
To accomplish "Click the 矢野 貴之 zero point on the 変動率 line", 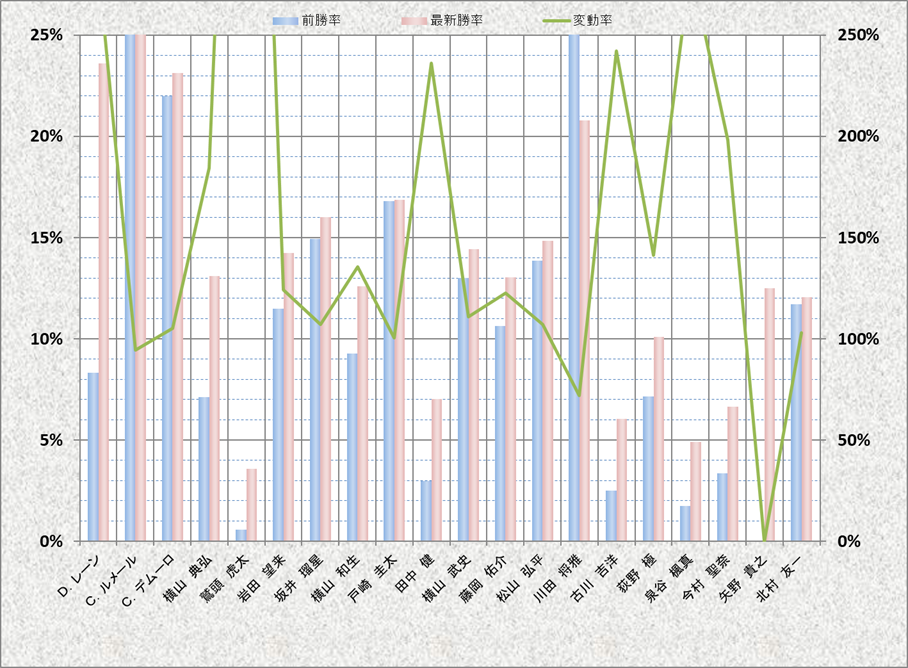I will 764,539.
